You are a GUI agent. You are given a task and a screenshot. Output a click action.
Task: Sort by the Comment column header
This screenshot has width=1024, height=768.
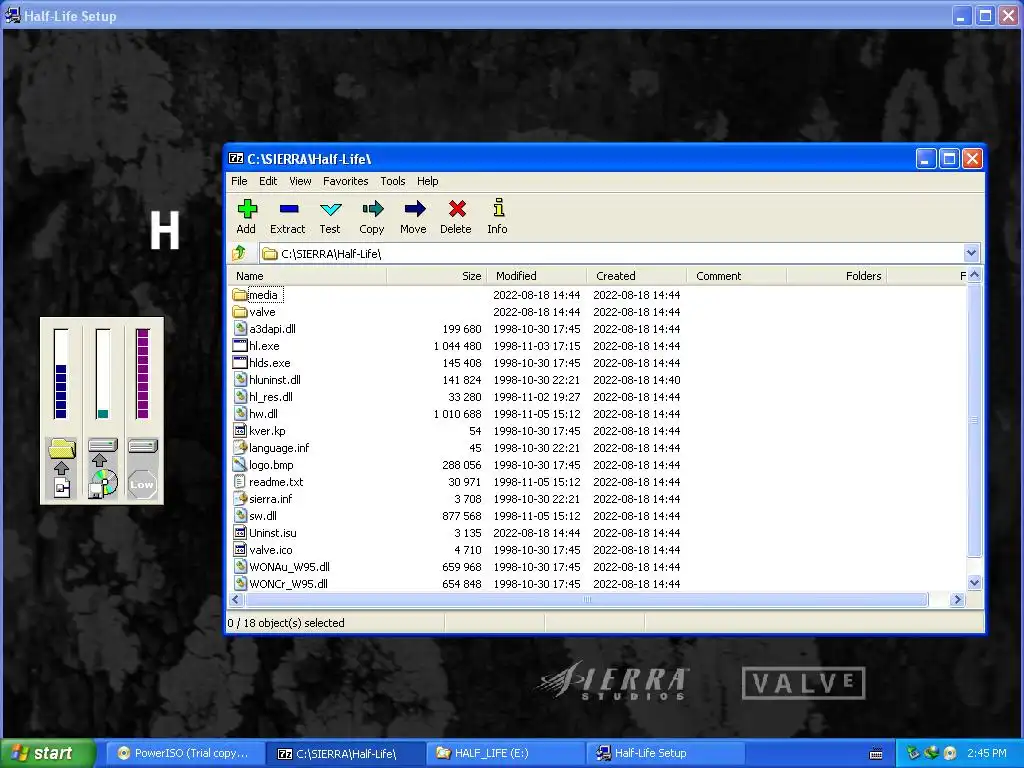(737, 276)
